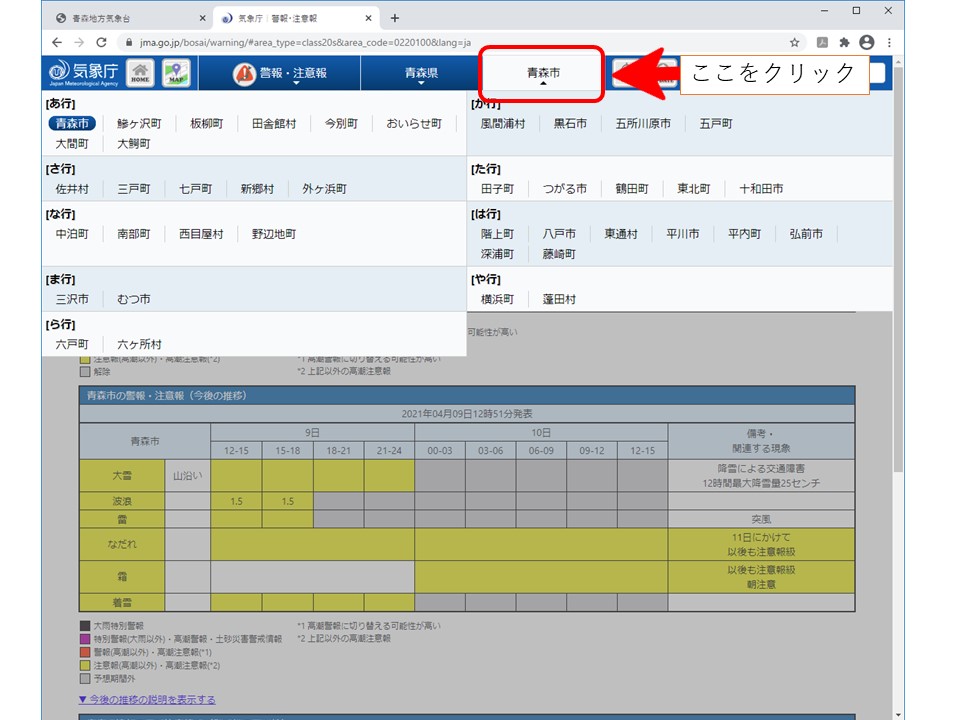Image resolution: width=960 pixels, height=720 pixels.
Task: Select 鶴田町
Action: (x=632, y=189)
